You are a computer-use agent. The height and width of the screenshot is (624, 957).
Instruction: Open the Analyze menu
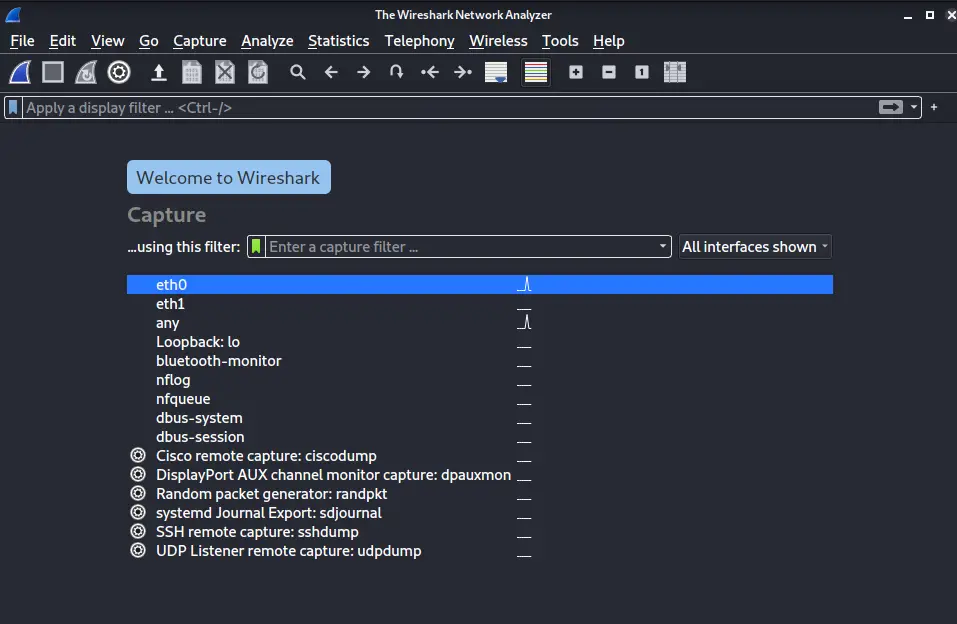click(x=267, y=41)
